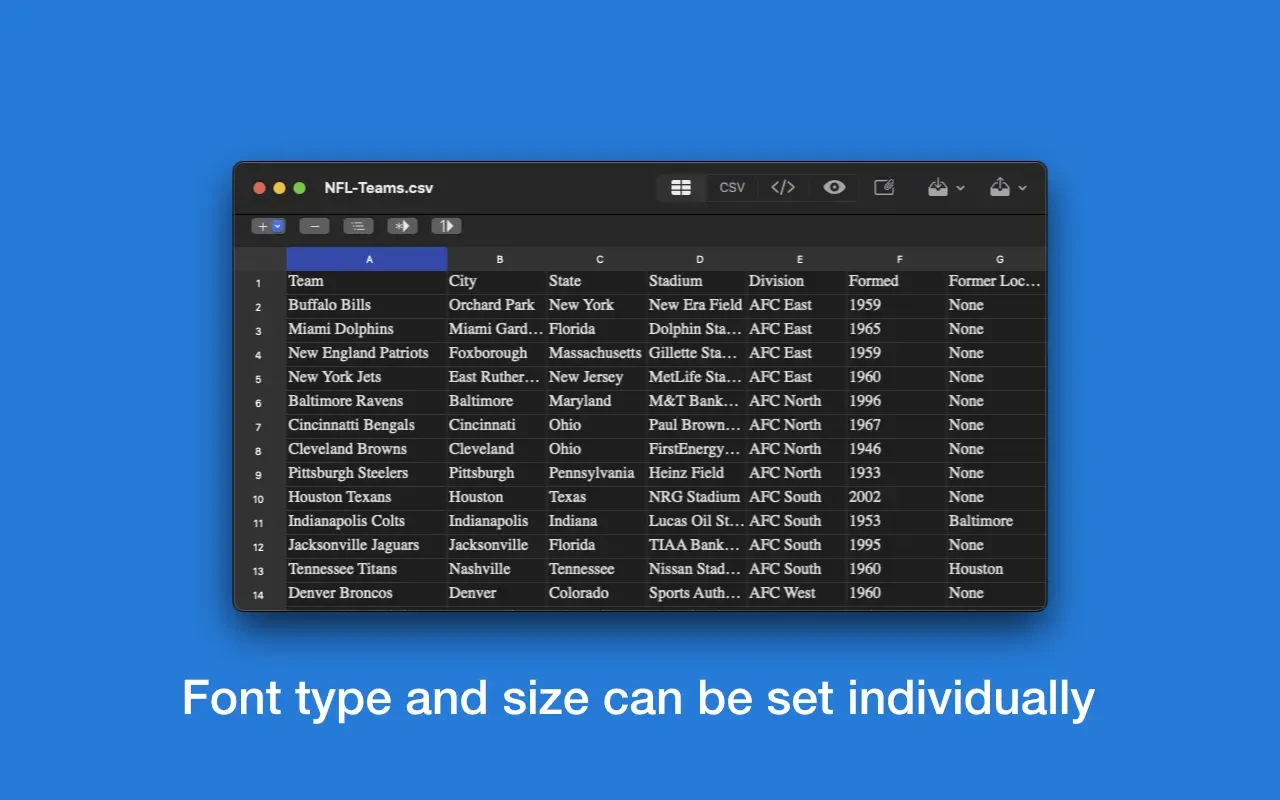Switch to CSV text view
This screenshot has width=1280, height=800.
click(x=732, y=188)
